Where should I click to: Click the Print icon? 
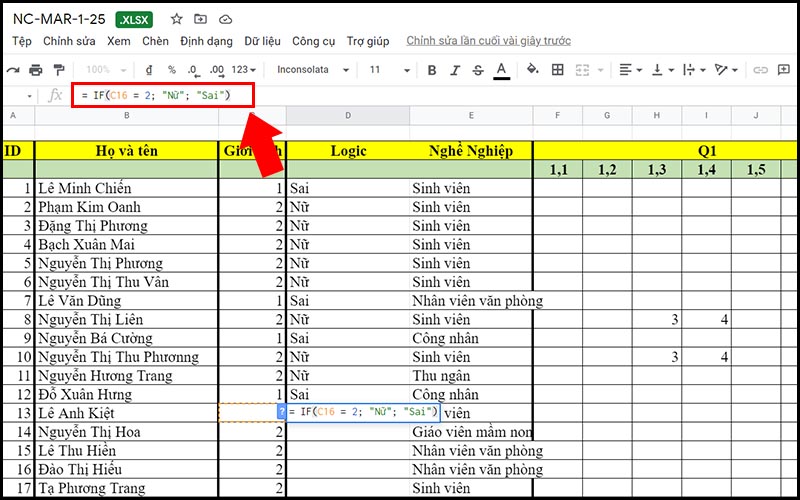coord(36,70)
